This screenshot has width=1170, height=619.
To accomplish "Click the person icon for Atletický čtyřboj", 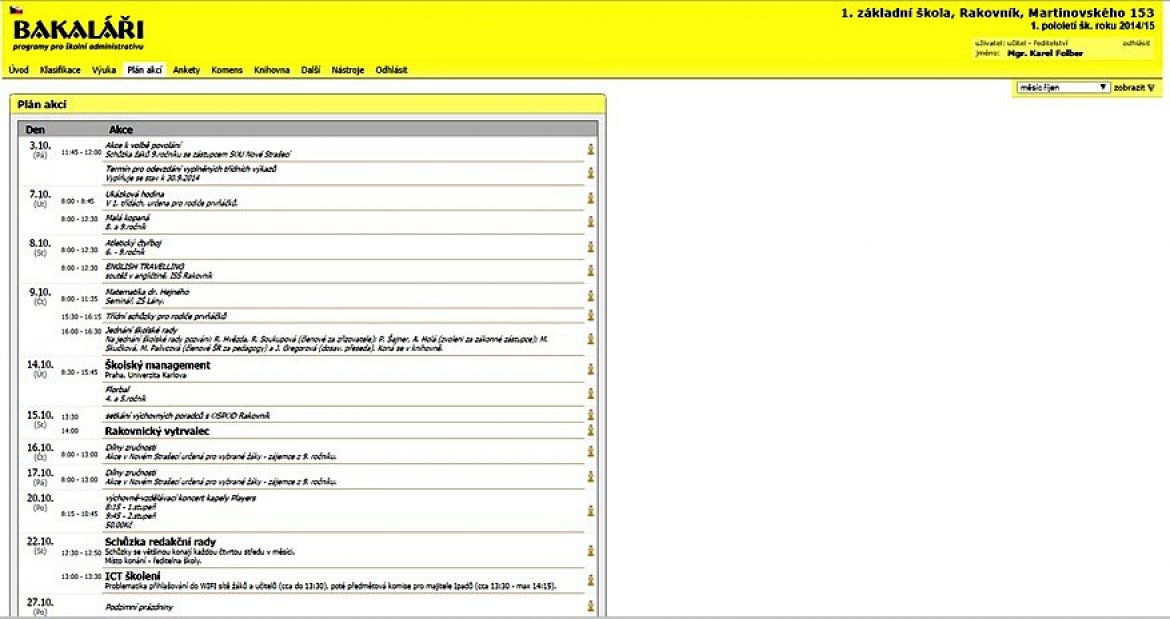I will [590, 246].
